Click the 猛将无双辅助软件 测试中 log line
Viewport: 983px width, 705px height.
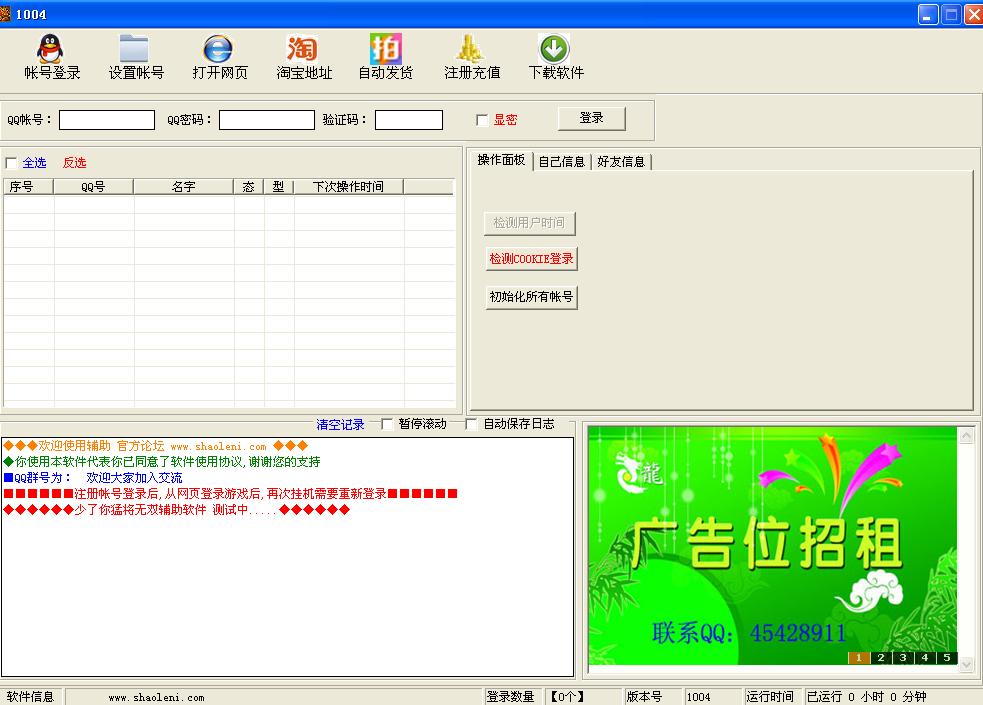tap(176, 509)
